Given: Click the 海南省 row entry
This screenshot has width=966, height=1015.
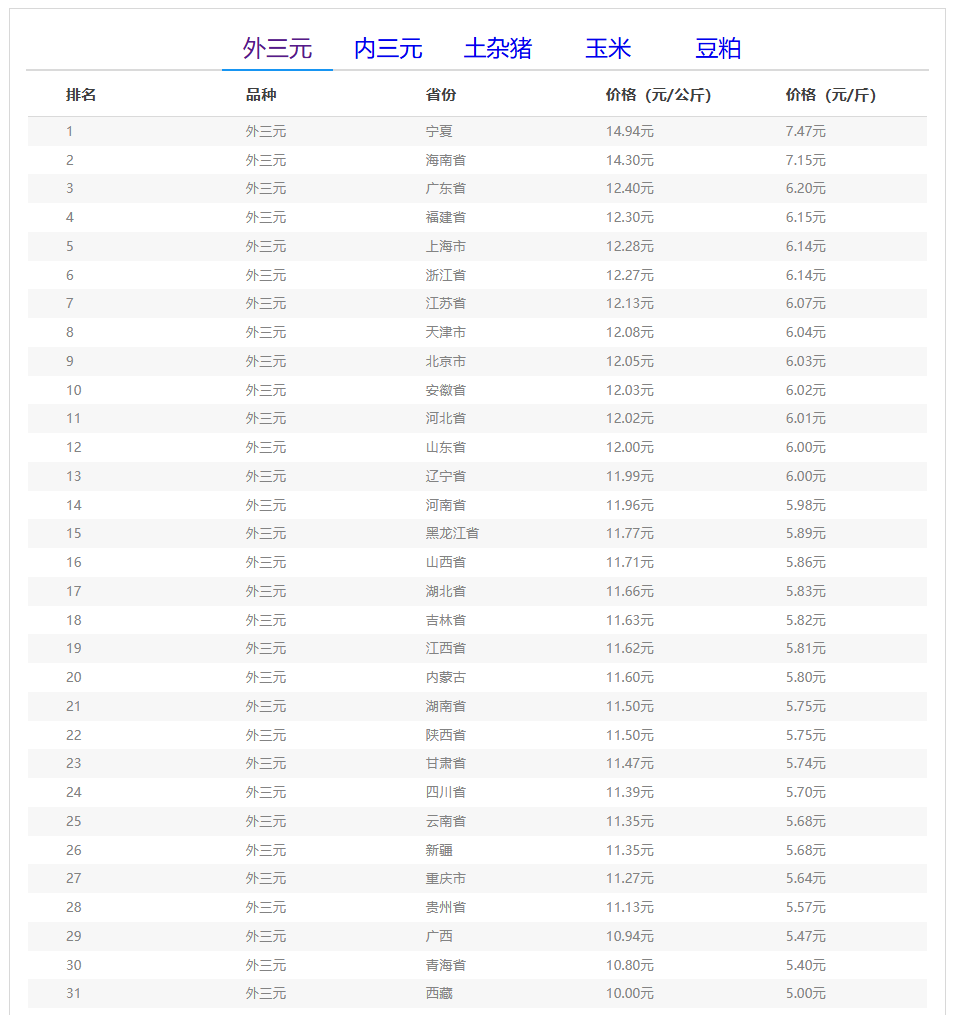Looking at the screenshot, I should click(x=445, y=160).
